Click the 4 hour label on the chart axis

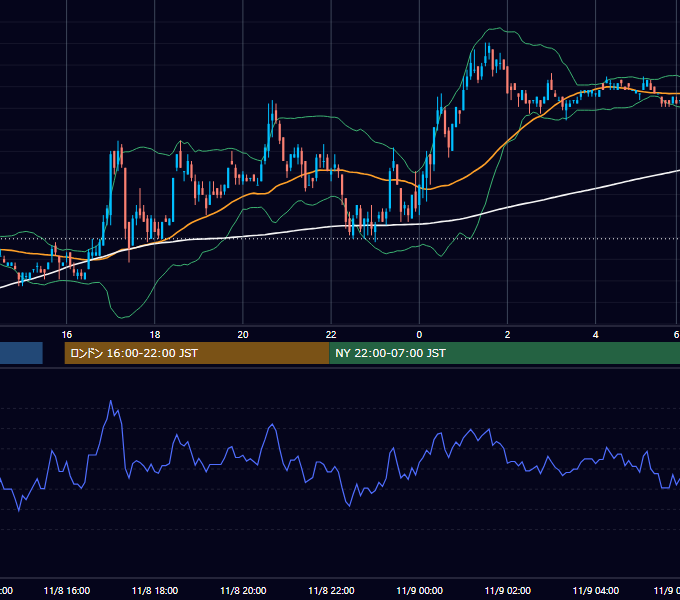coord(595,335)
